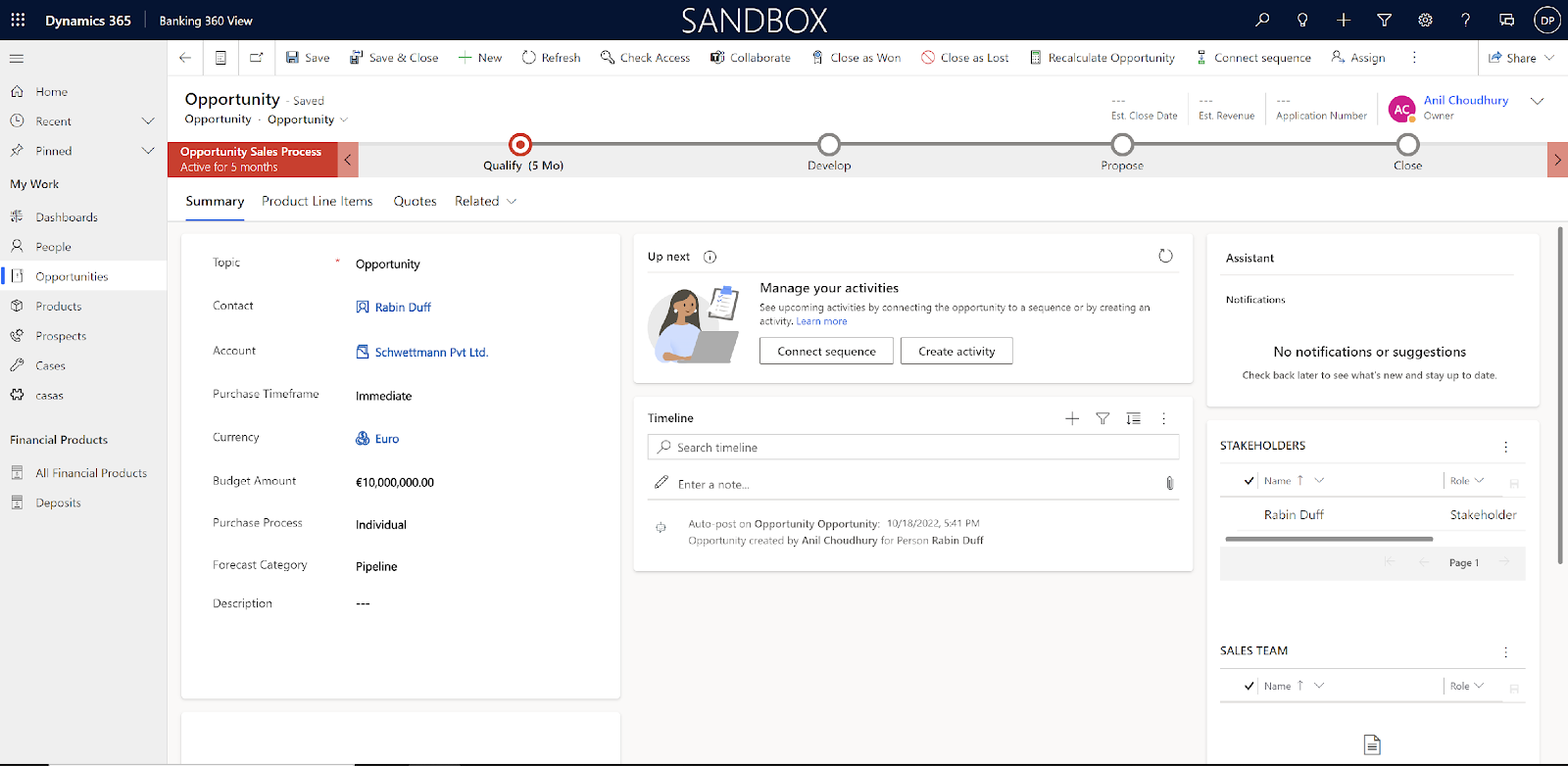Expand the Pinned section in the sidebar

[148, 151]
